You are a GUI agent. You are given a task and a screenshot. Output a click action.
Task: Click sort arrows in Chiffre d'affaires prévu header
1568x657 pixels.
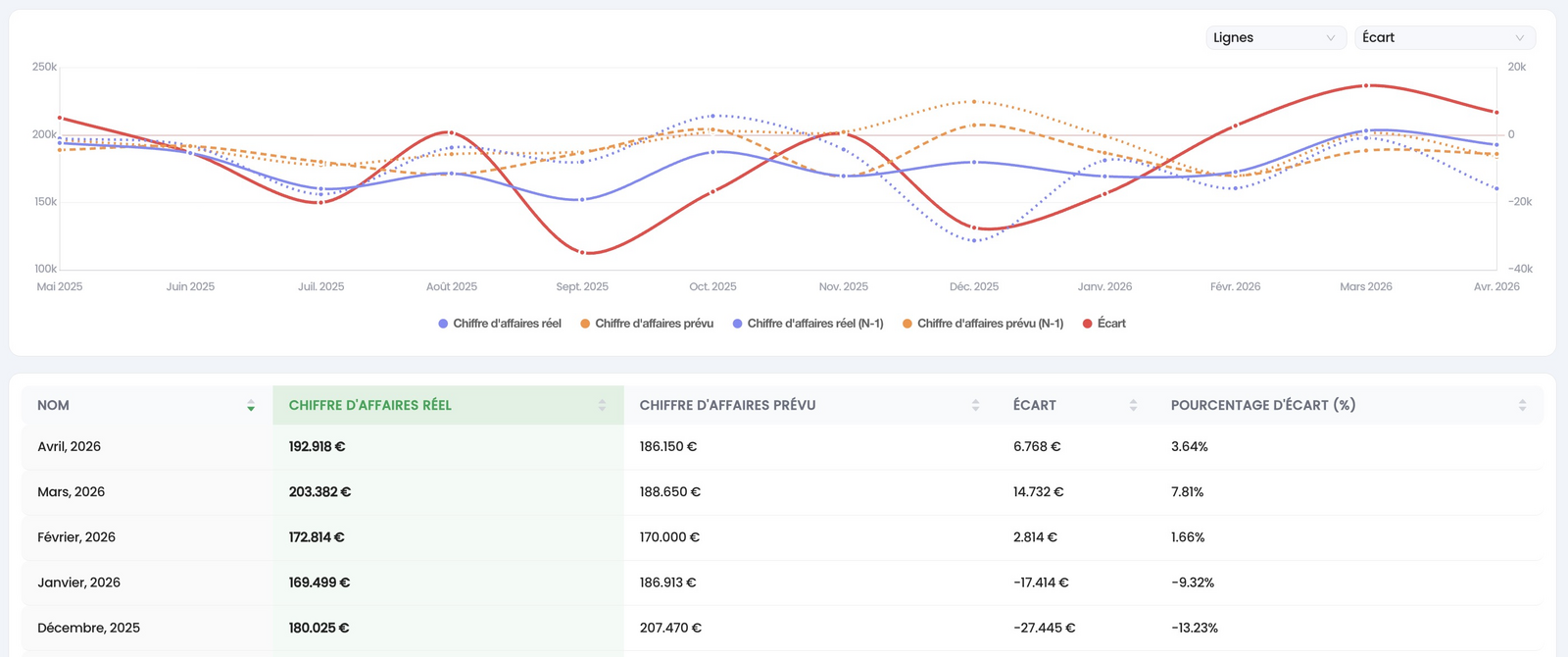pos(975,405)
